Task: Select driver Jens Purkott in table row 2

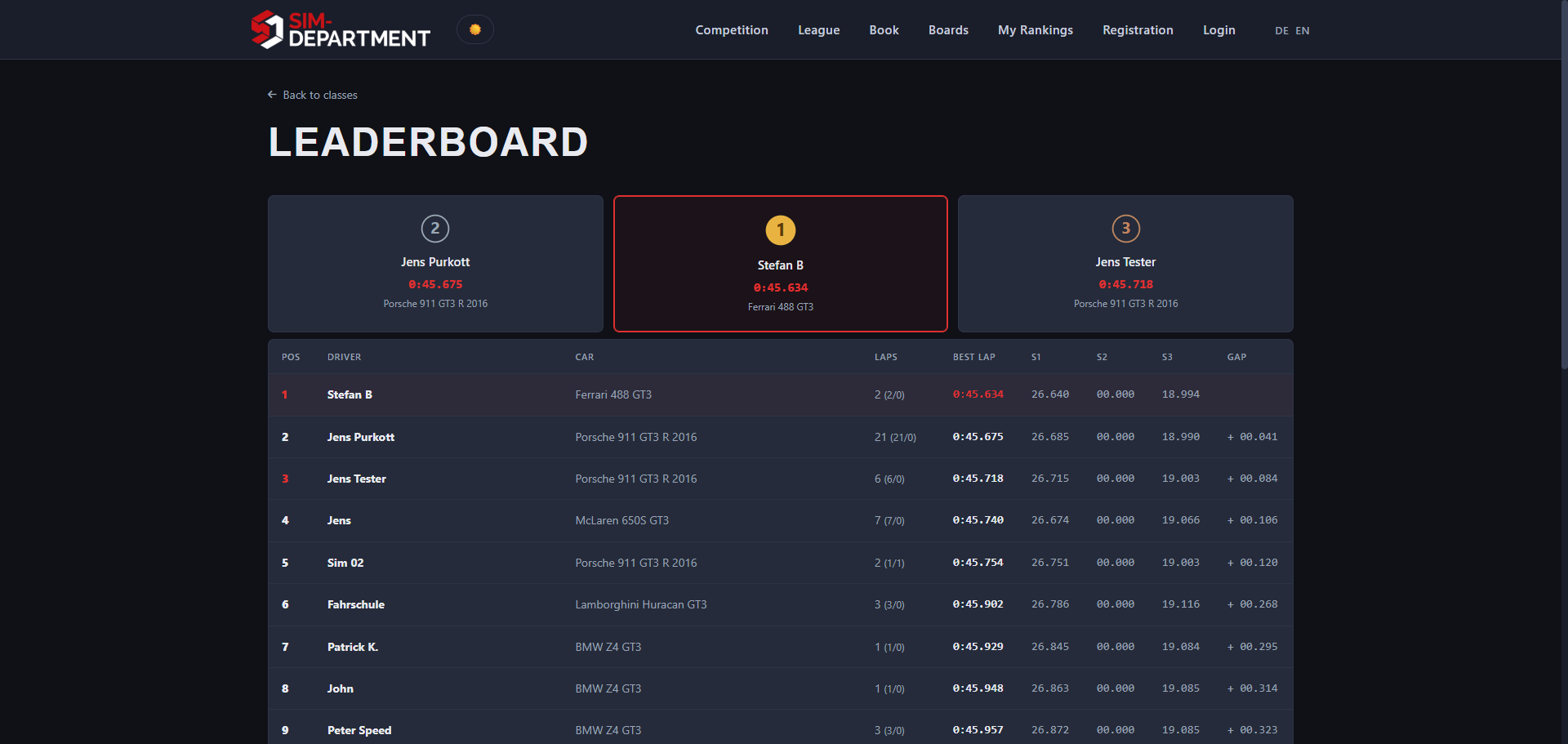Action: (361, 437)
